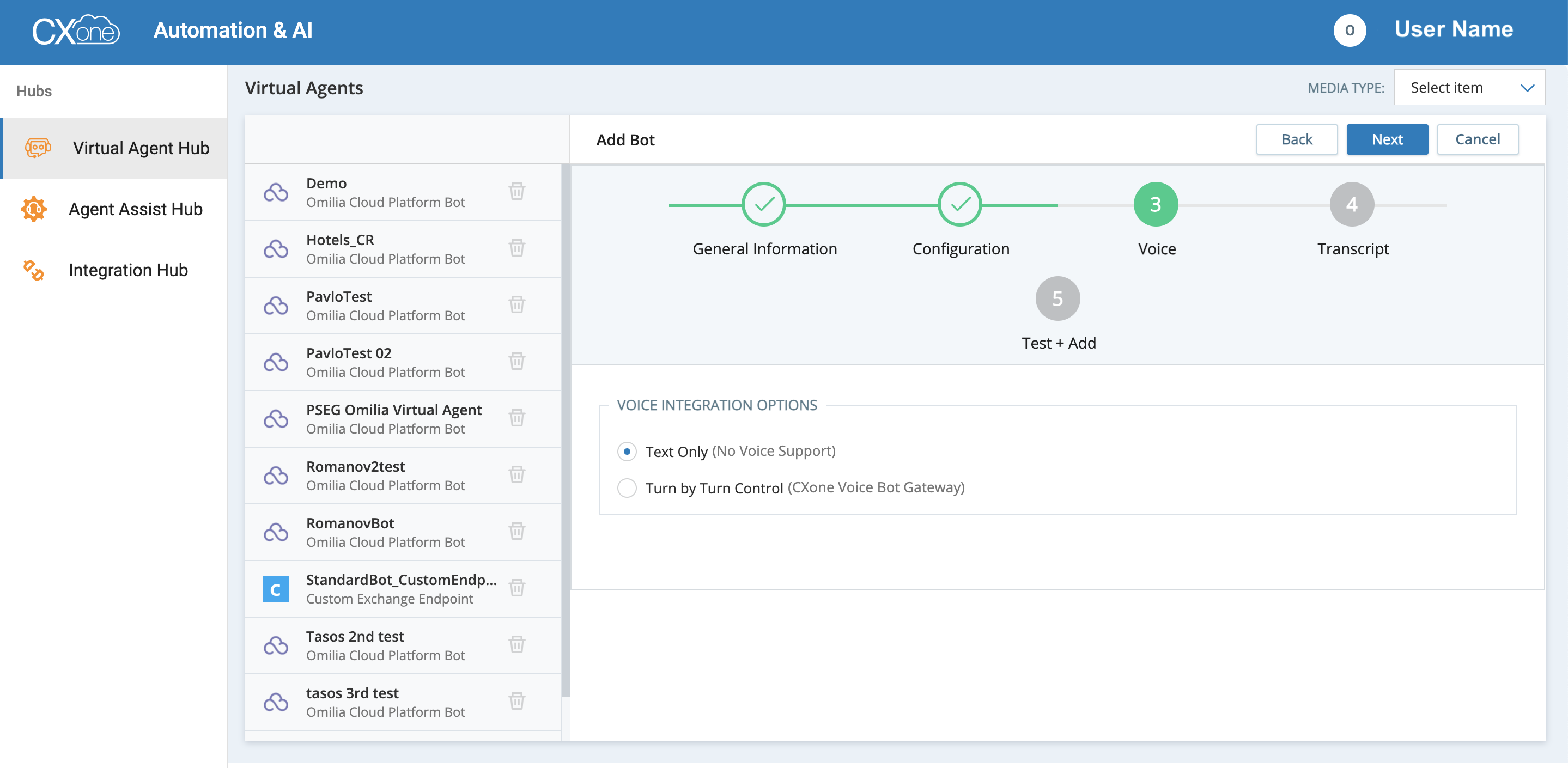The width and height of the screenshot is (1568, 768).
Task: Click trash icon next to Hotels_CR
Action: [517, 248]
